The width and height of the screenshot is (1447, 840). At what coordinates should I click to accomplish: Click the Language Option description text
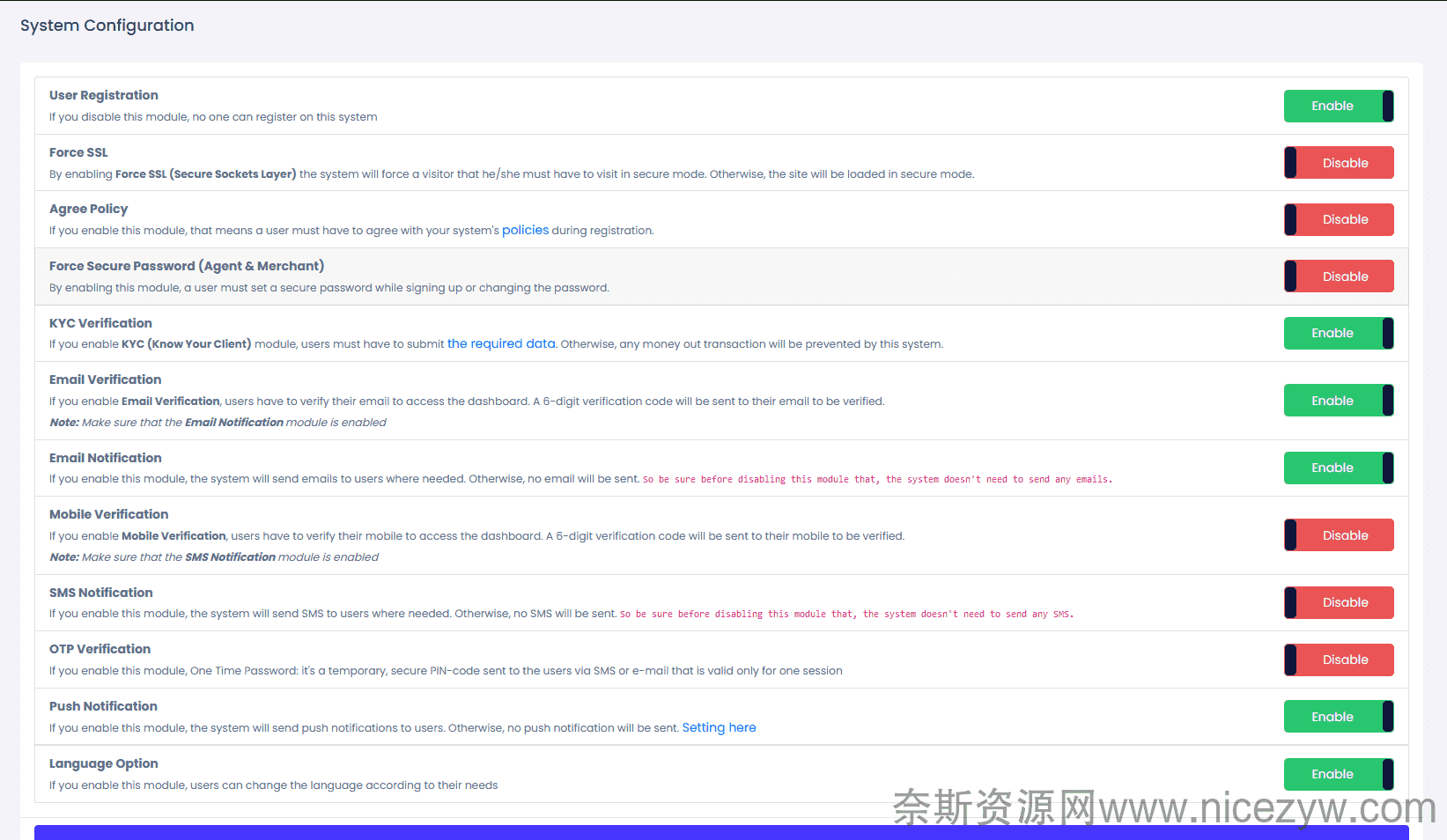click(273, 785)
